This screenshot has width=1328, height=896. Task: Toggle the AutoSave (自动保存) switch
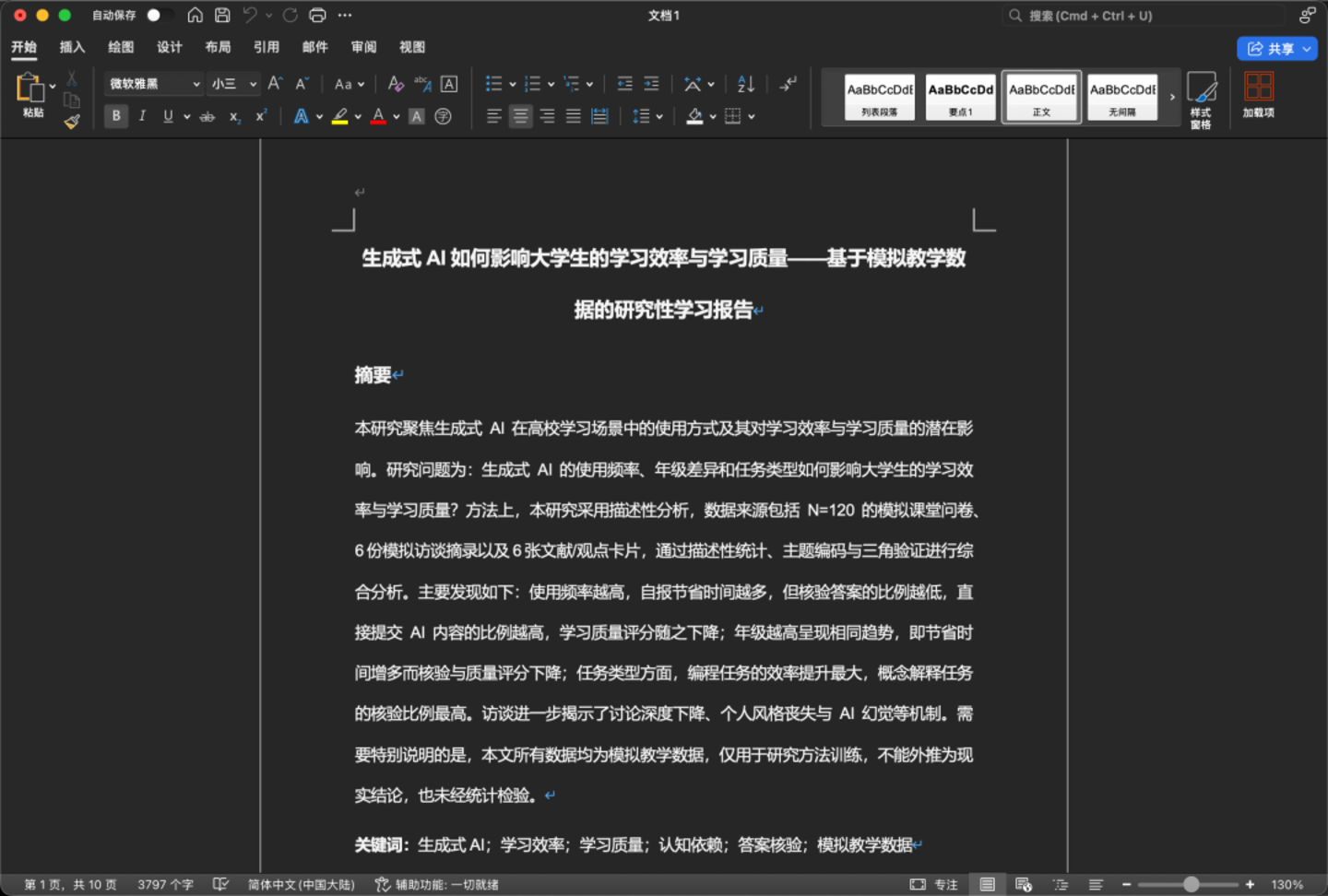point(160,15)
